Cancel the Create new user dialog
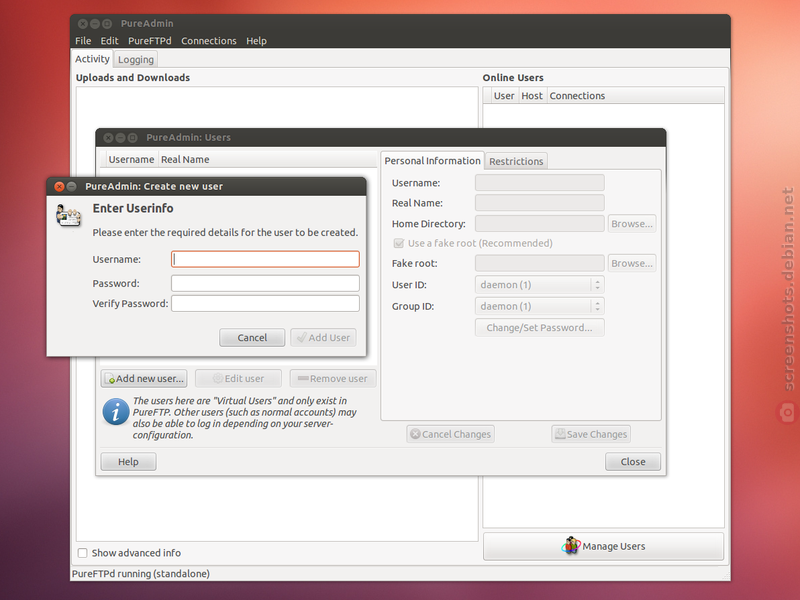The height and width of the screenshot is (600, 800). pyautogui.click(x=252, y=338)
